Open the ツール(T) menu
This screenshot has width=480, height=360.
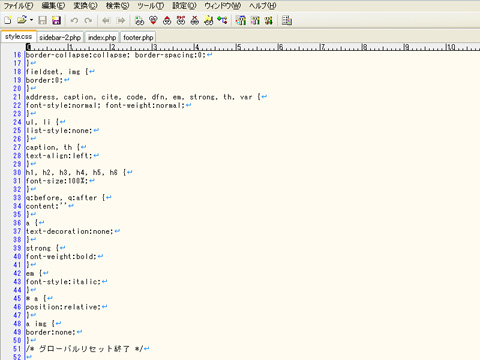pyautogui.click(x=150, y=6)
